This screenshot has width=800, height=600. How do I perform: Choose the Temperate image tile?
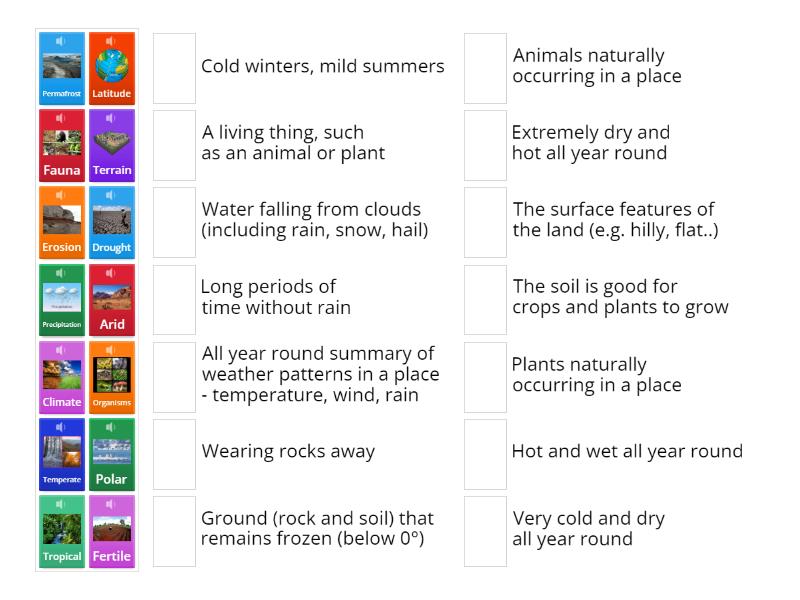click(x=61, y=452)
